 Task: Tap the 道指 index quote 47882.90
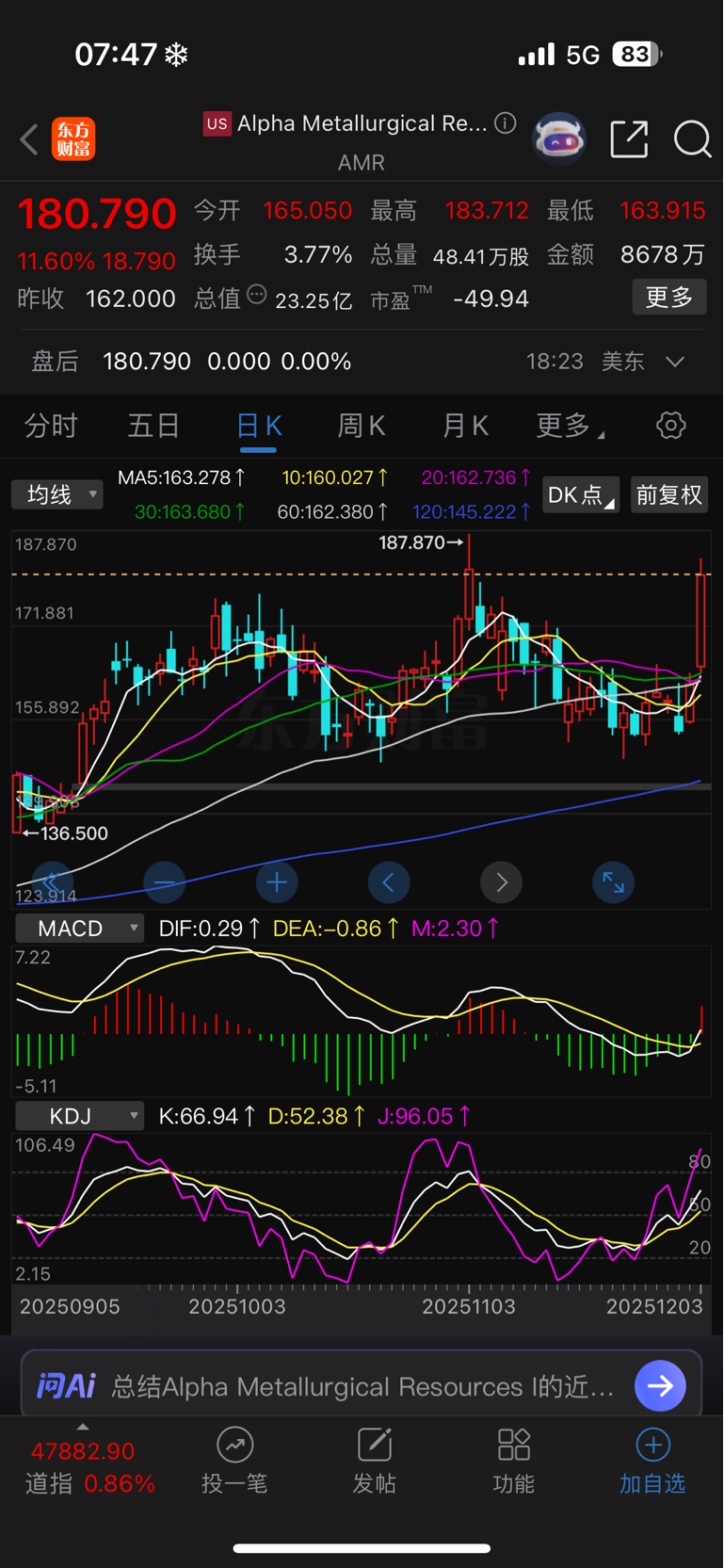point(83,1451)
